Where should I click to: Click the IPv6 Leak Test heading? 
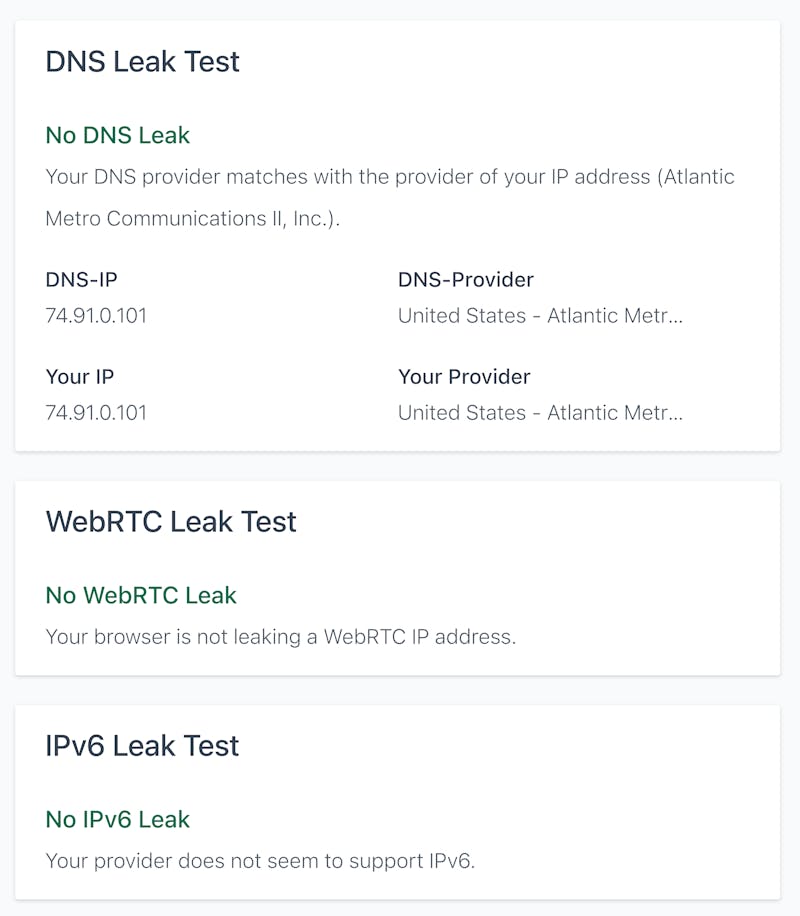[142, 746]
